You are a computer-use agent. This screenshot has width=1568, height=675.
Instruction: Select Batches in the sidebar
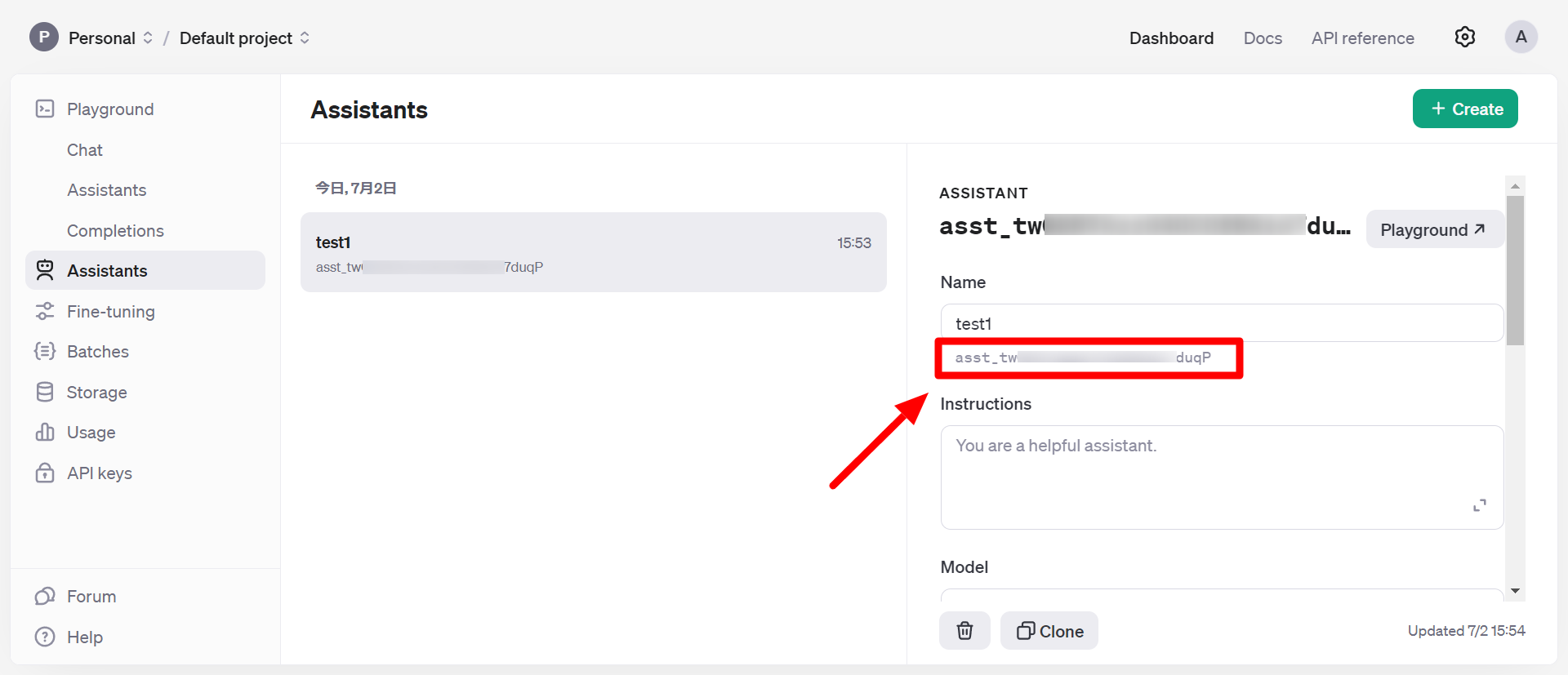pos(98,352)
